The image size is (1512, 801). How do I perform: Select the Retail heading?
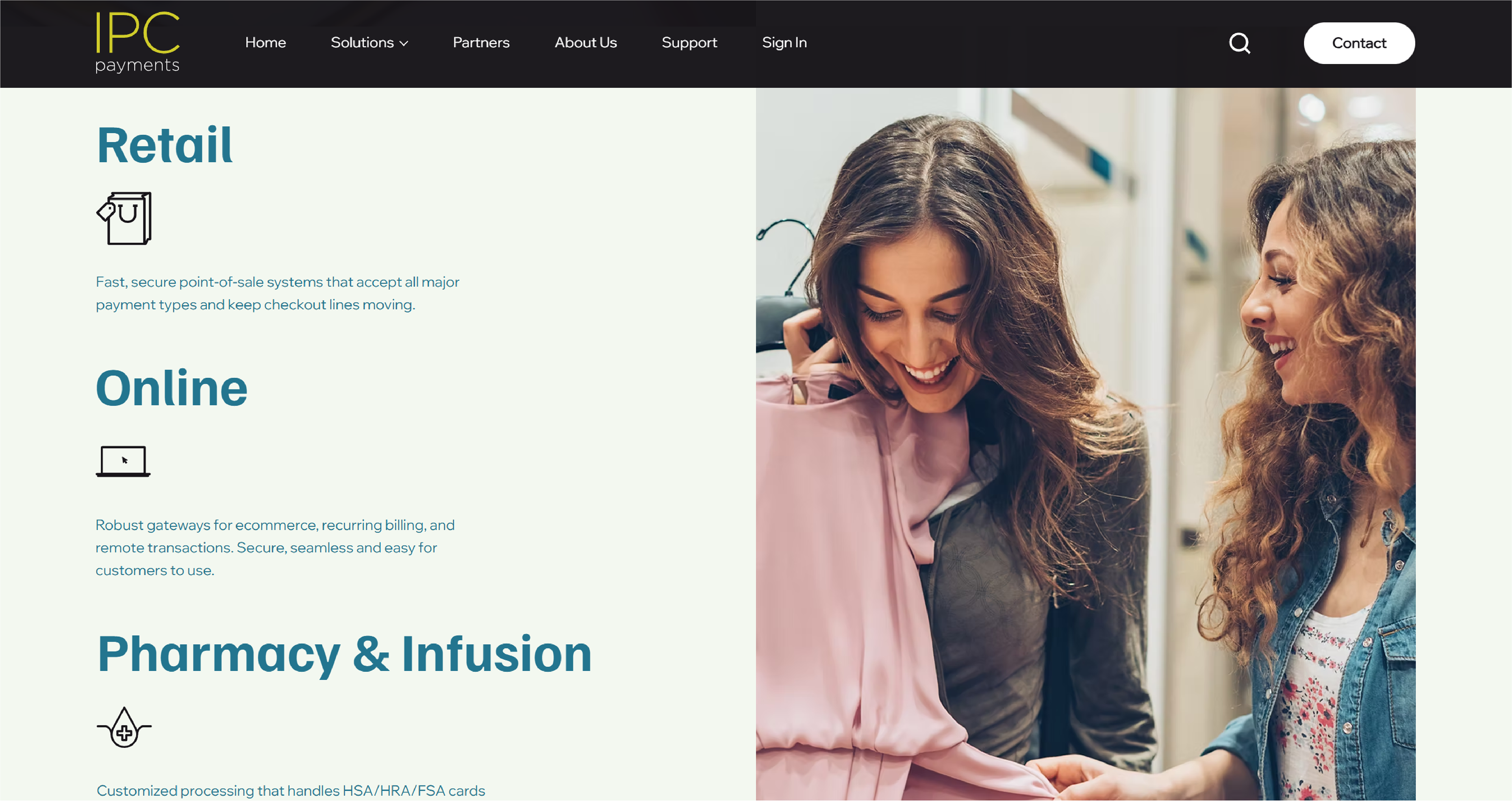(x=165, y=145)
